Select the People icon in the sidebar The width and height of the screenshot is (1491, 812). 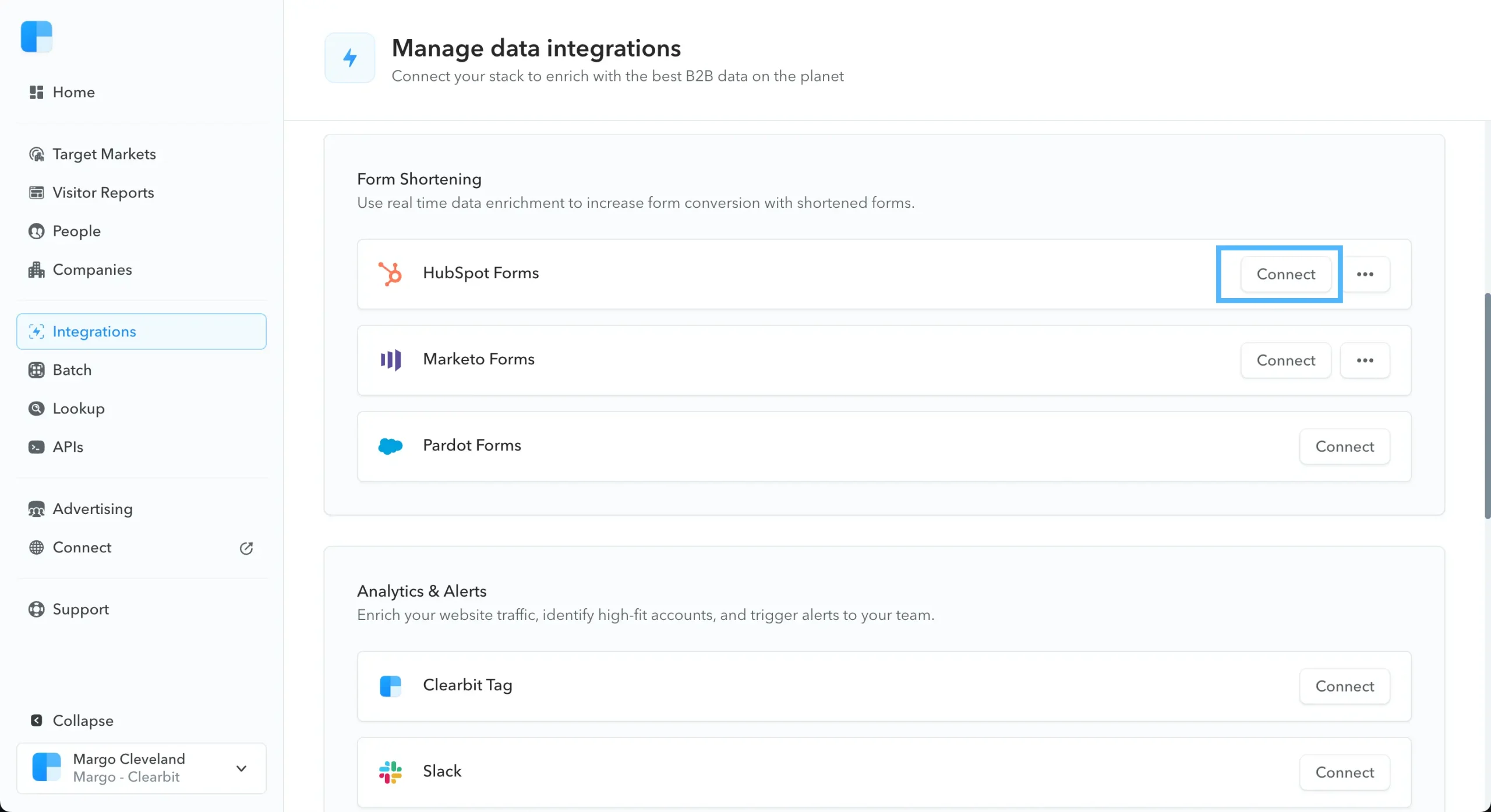[36, 231]
